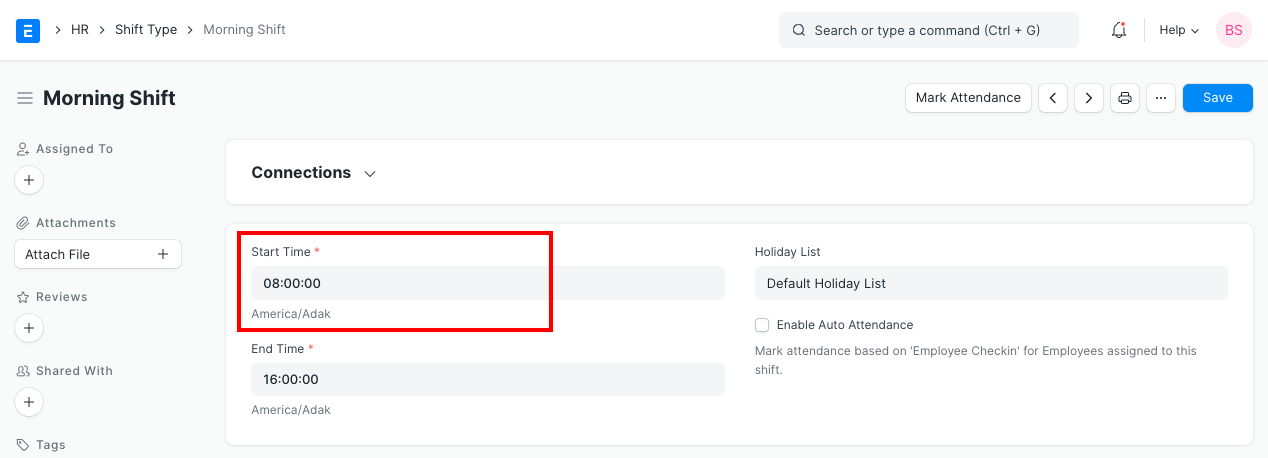1268x458 pixels.
Task: Add a review with plus button
Action: (x=29, y=328)
